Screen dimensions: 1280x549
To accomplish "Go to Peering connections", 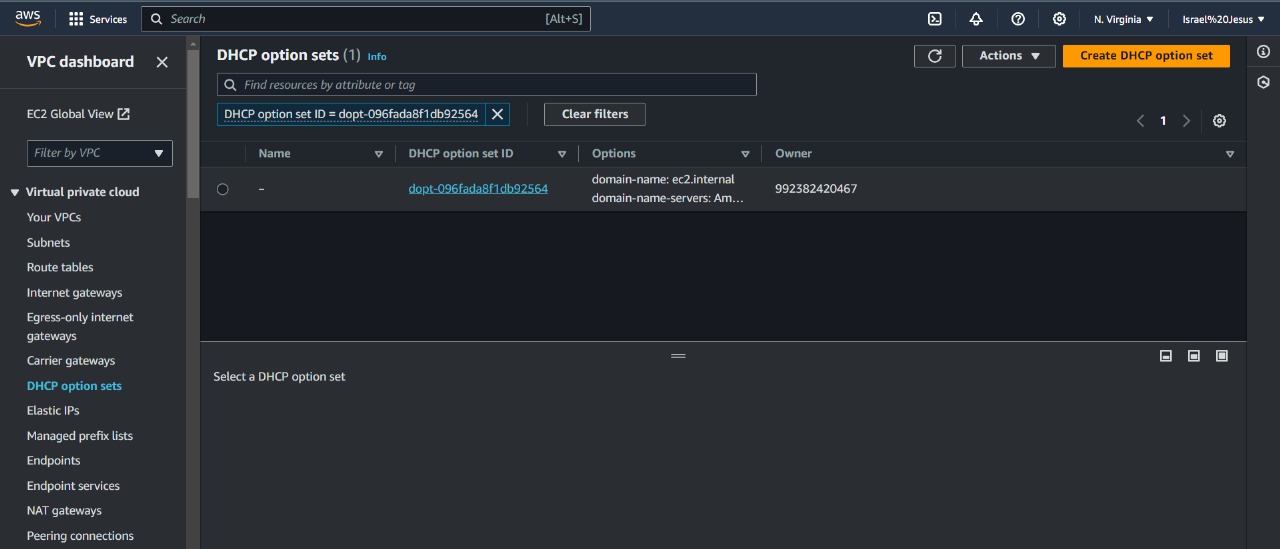I will 80,536.
